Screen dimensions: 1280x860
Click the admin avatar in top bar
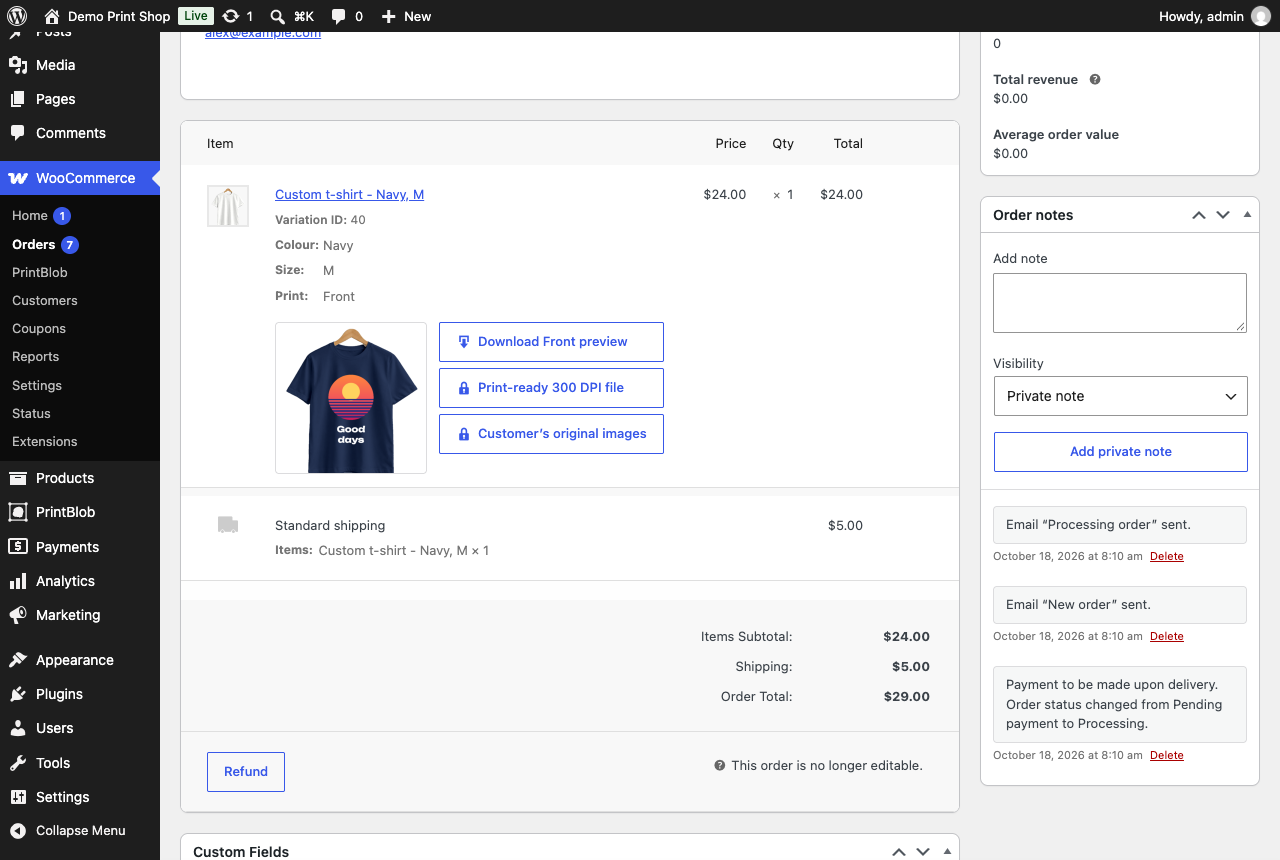[1261, 16]
